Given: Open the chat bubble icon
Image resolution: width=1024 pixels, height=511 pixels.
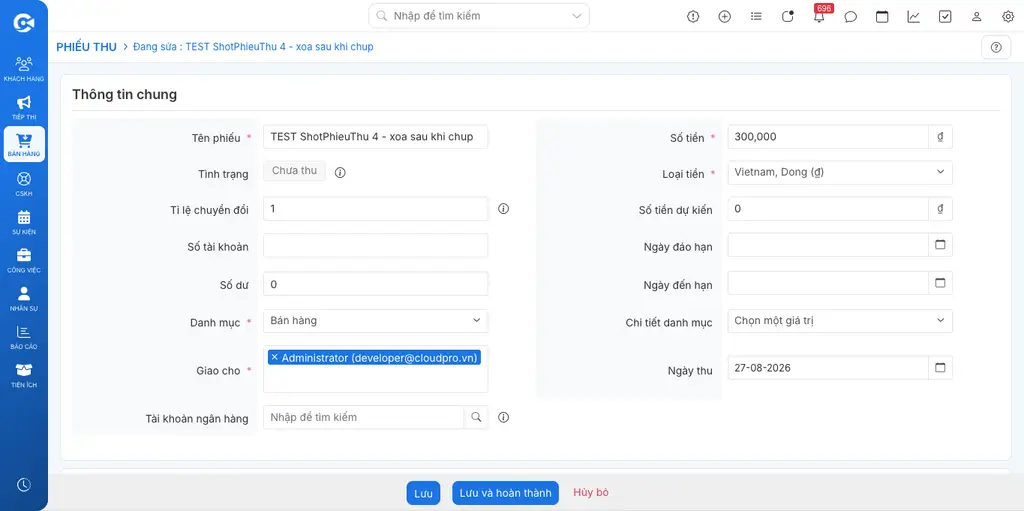Looking at the screenshot, I should tap(850, 16).
